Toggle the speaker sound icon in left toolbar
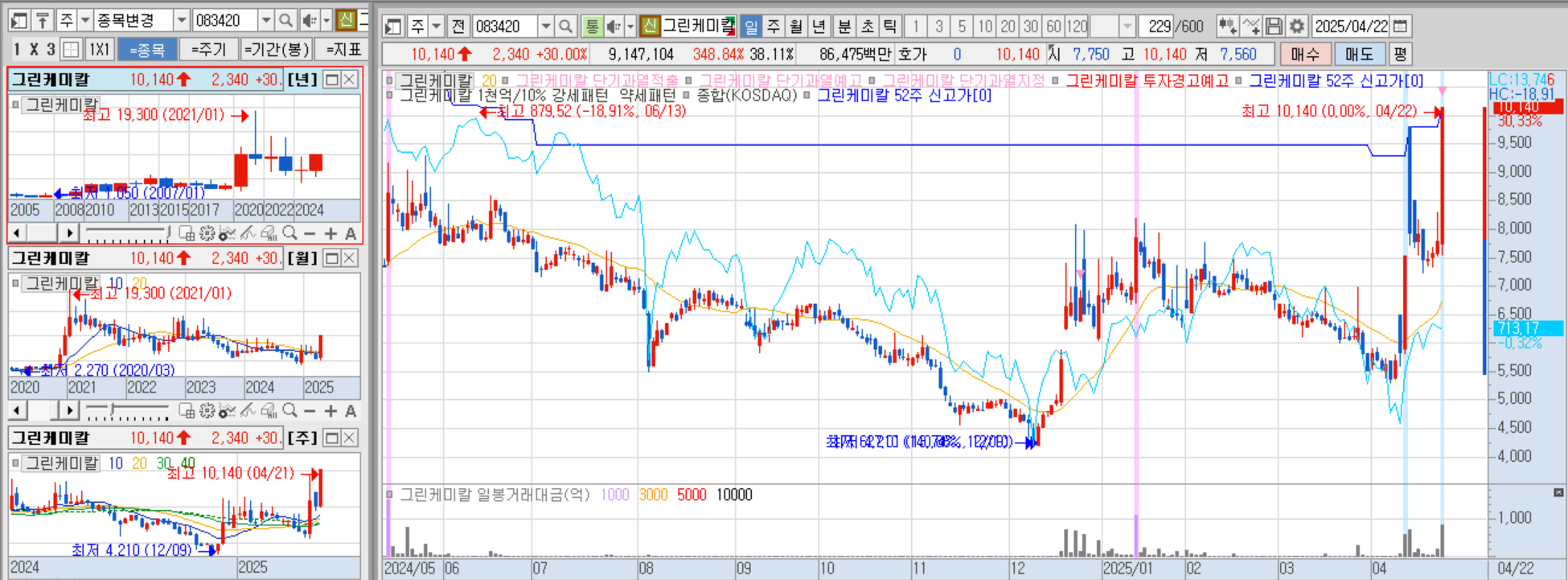Screen dimensions: 1568x580 (309, 20)
